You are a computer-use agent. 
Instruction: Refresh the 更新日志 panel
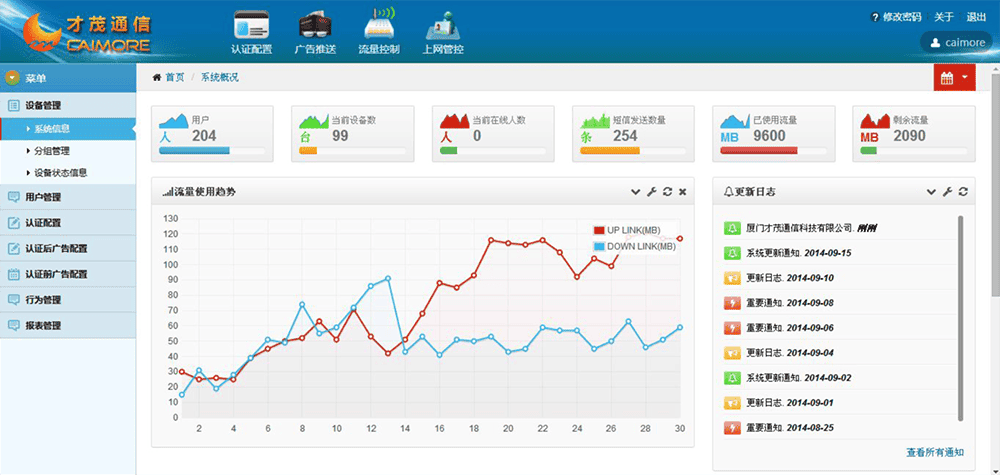[x=963, y=191]
